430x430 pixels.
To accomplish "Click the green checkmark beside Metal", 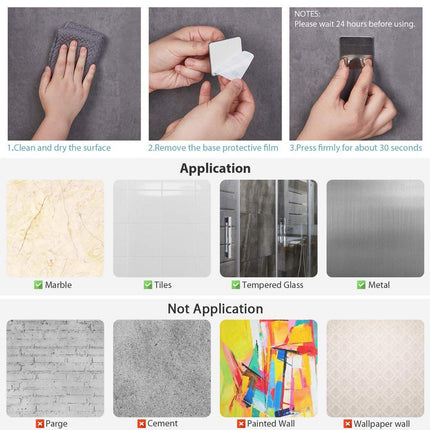I will coord(361,285).
